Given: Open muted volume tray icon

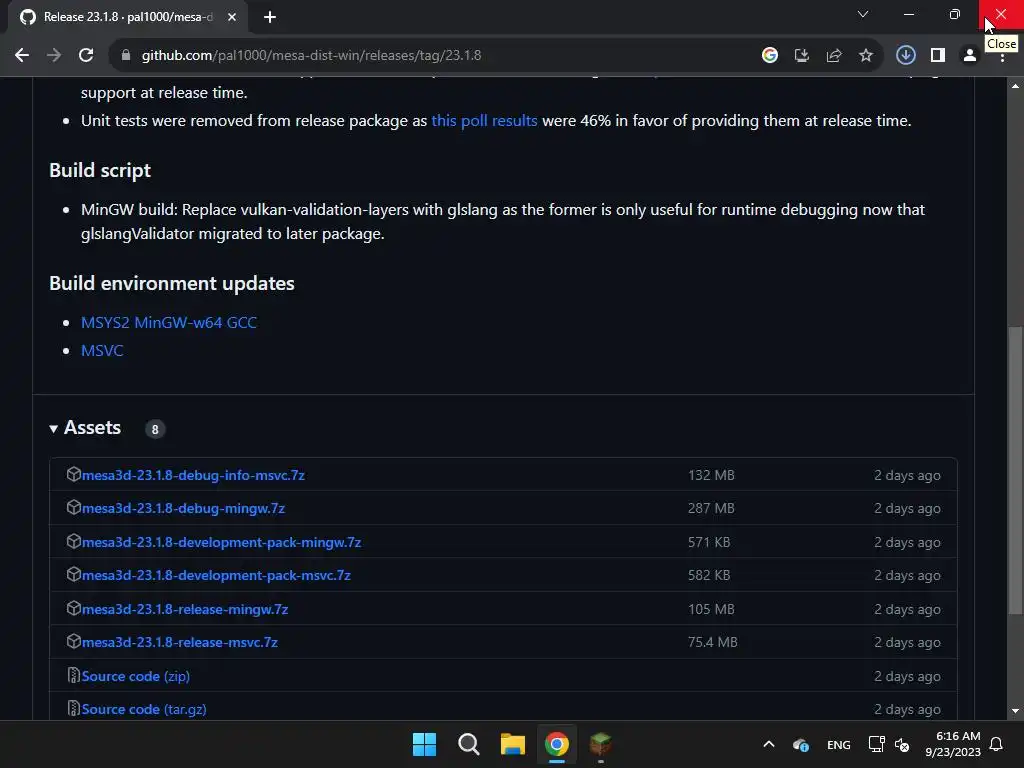Looking at the screenshot, I should tap(902, 744).
